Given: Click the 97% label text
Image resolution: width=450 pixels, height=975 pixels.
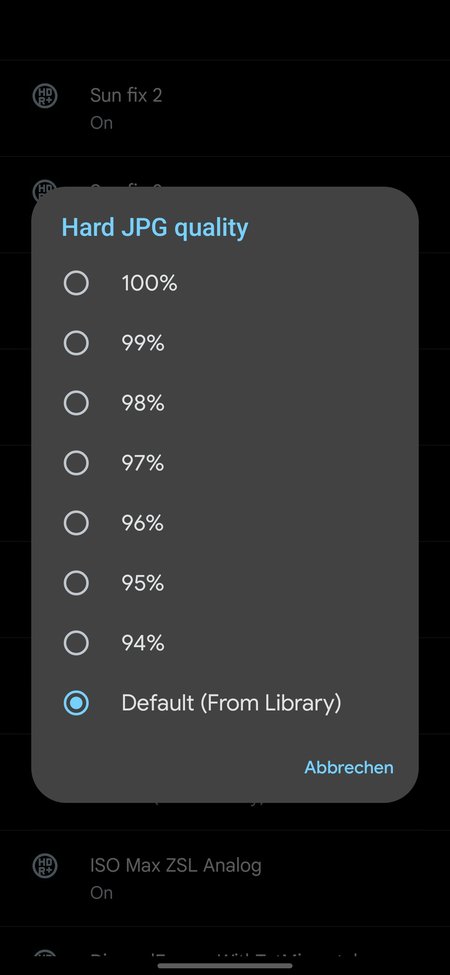Looking at the screenshot, I should point(142,463).
